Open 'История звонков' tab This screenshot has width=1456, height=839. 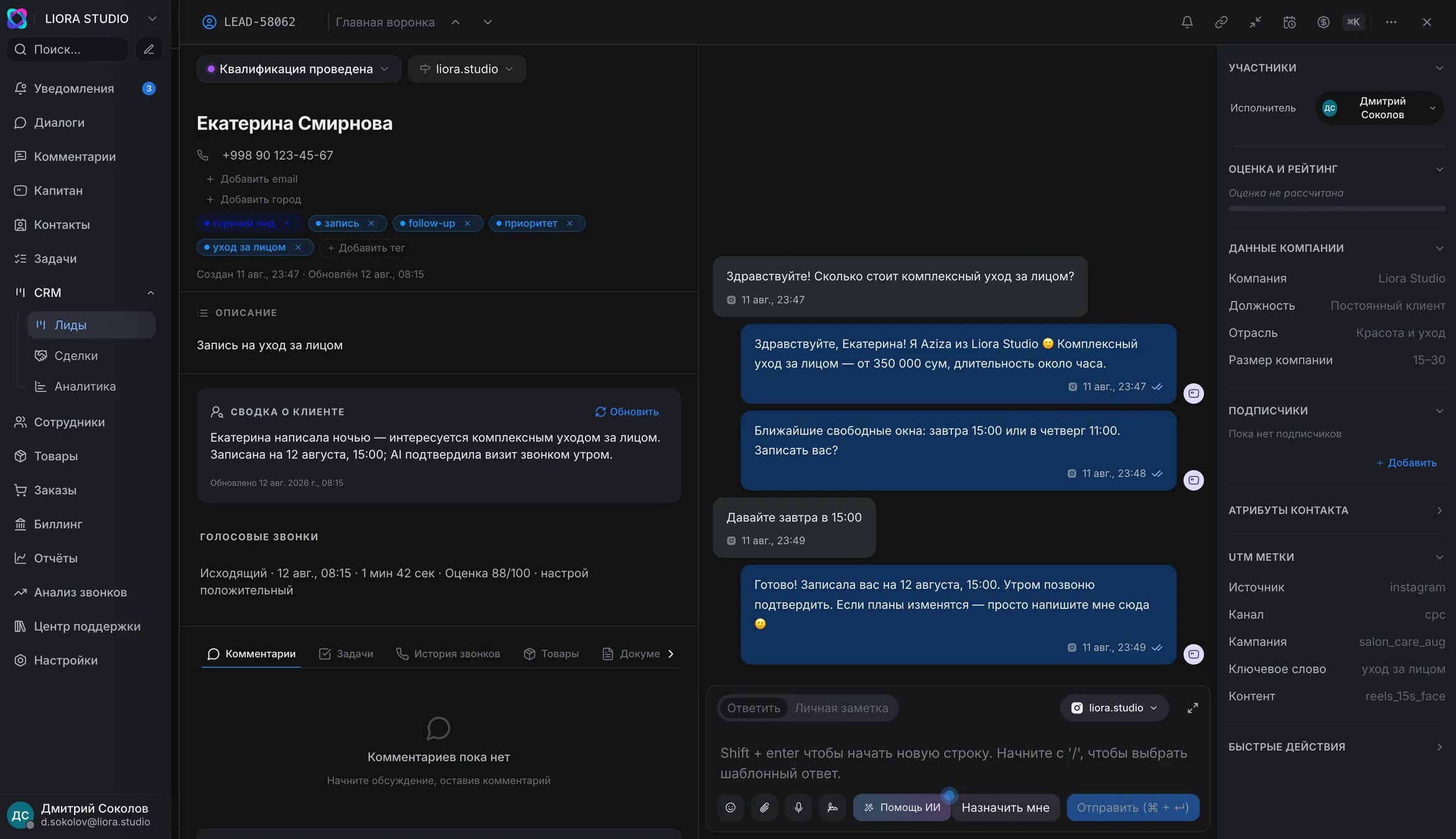point(448,654)
